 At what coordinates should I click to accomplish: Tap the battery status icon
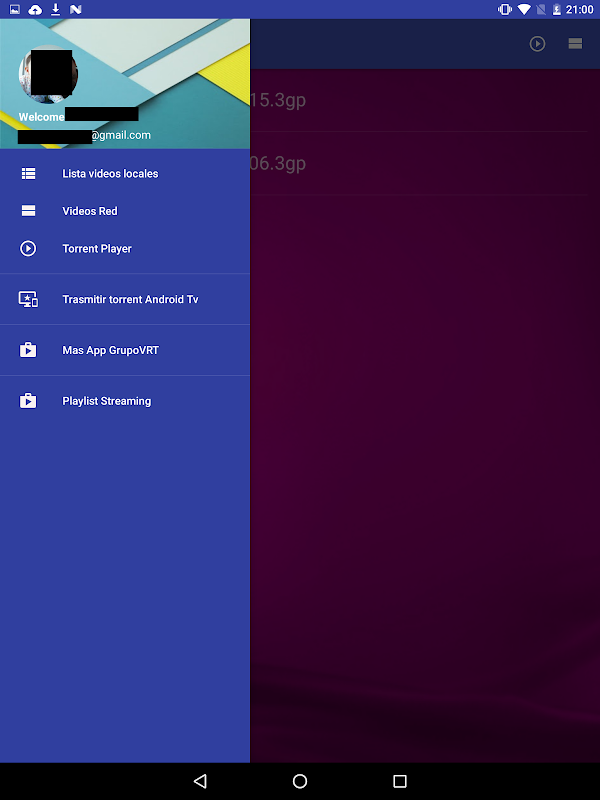tap(557, 9)
